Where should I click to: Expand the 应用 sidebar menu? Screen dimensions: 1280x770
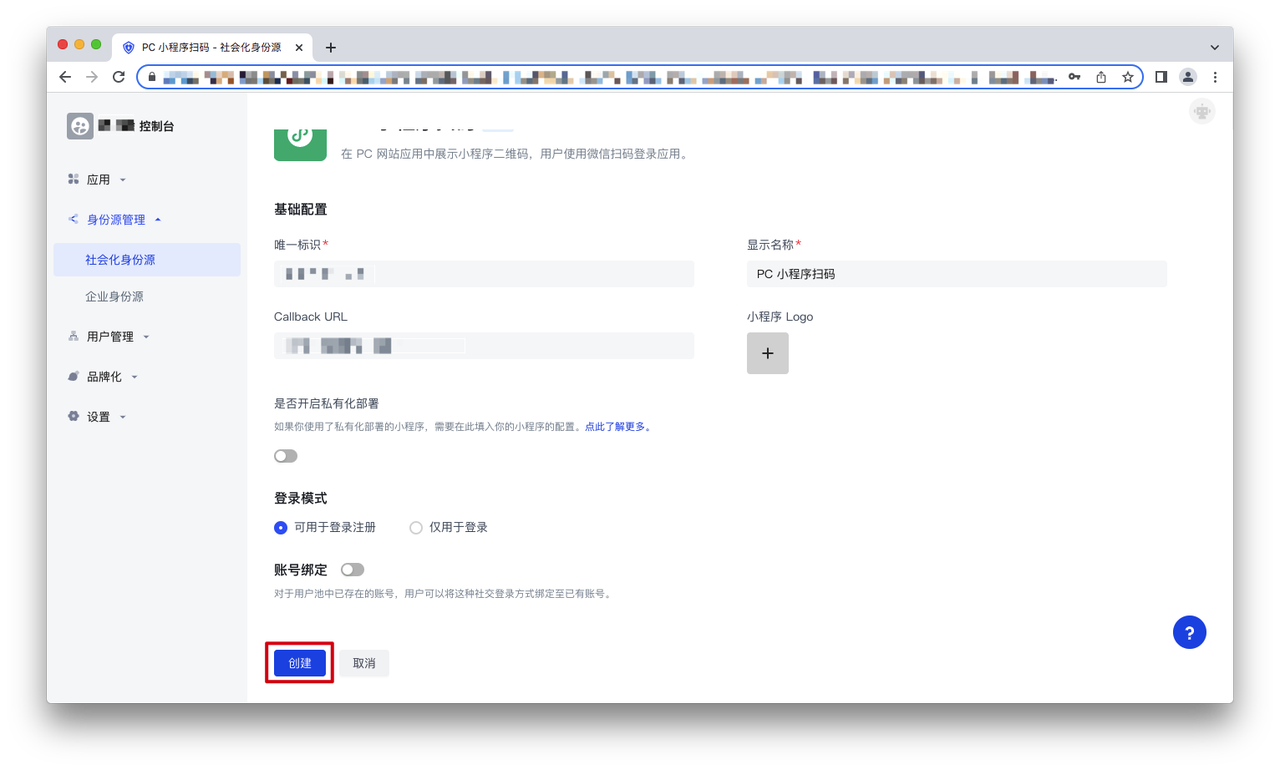point(98,180)
